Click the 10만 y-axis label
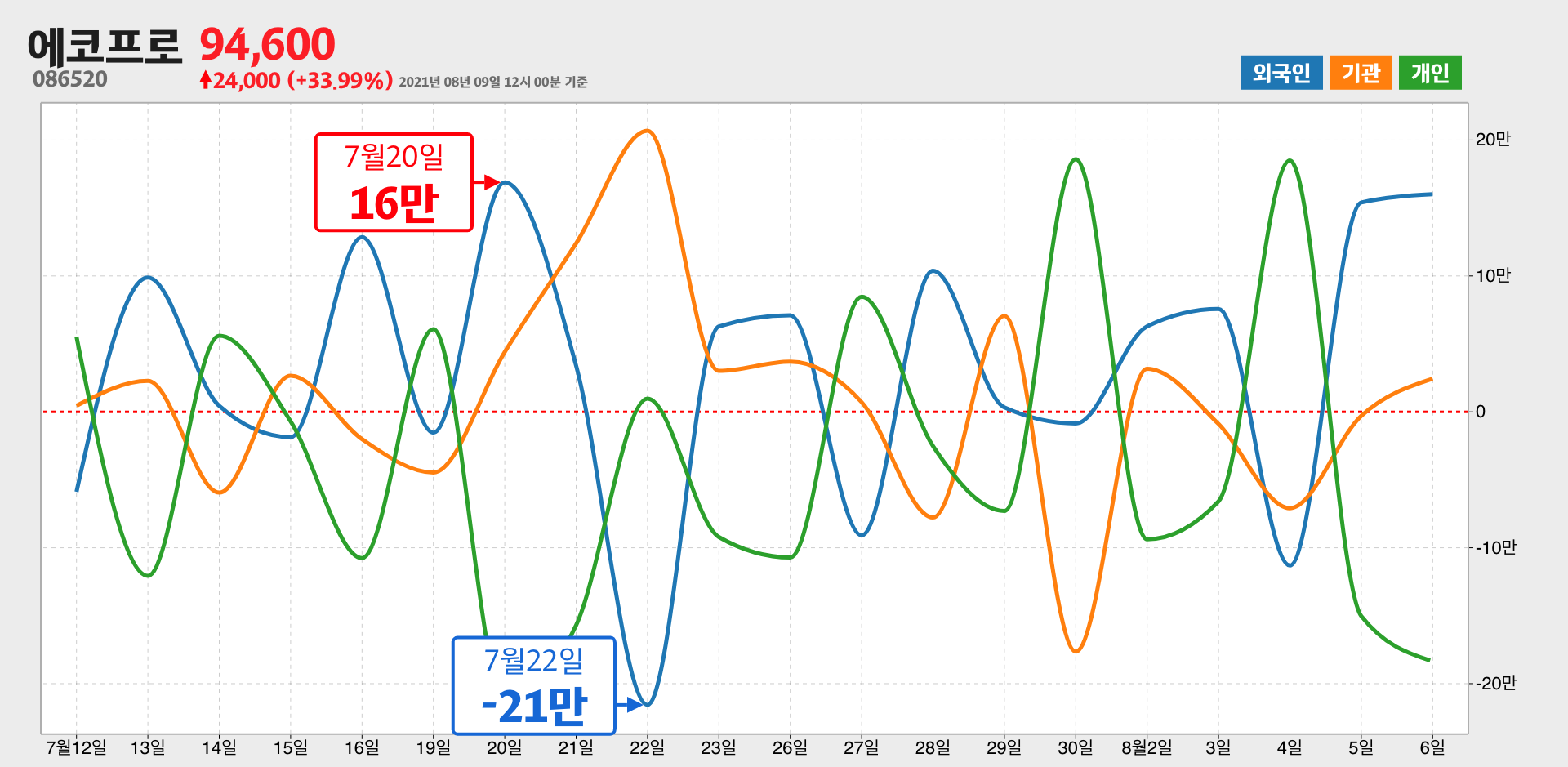 click(1493, 276)
